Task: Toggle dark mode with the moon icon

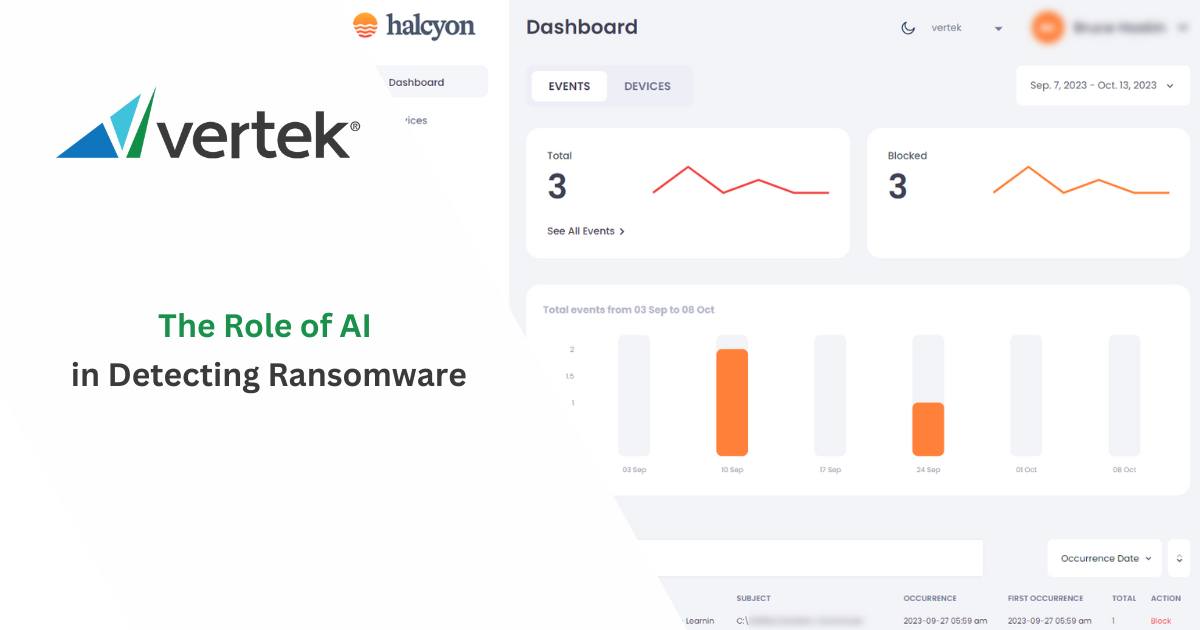Action: pos(908,28)
